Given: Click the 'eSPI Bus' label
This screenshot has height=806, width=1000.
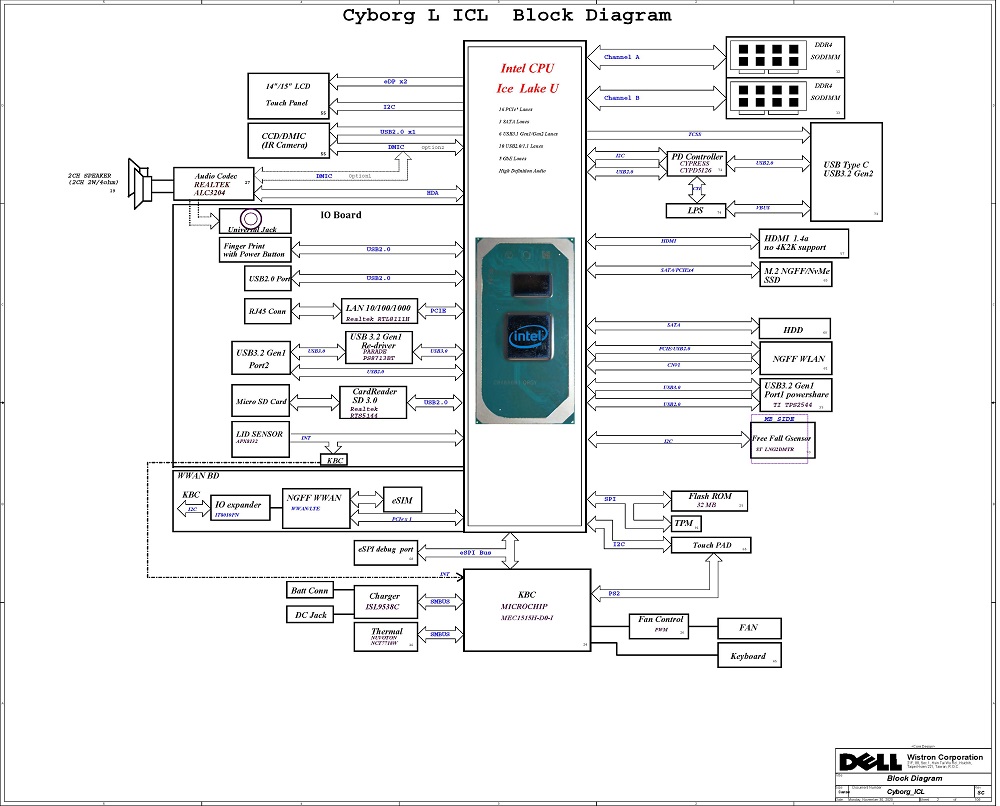Looking at the screenshot, I should (x=475, y=552).
